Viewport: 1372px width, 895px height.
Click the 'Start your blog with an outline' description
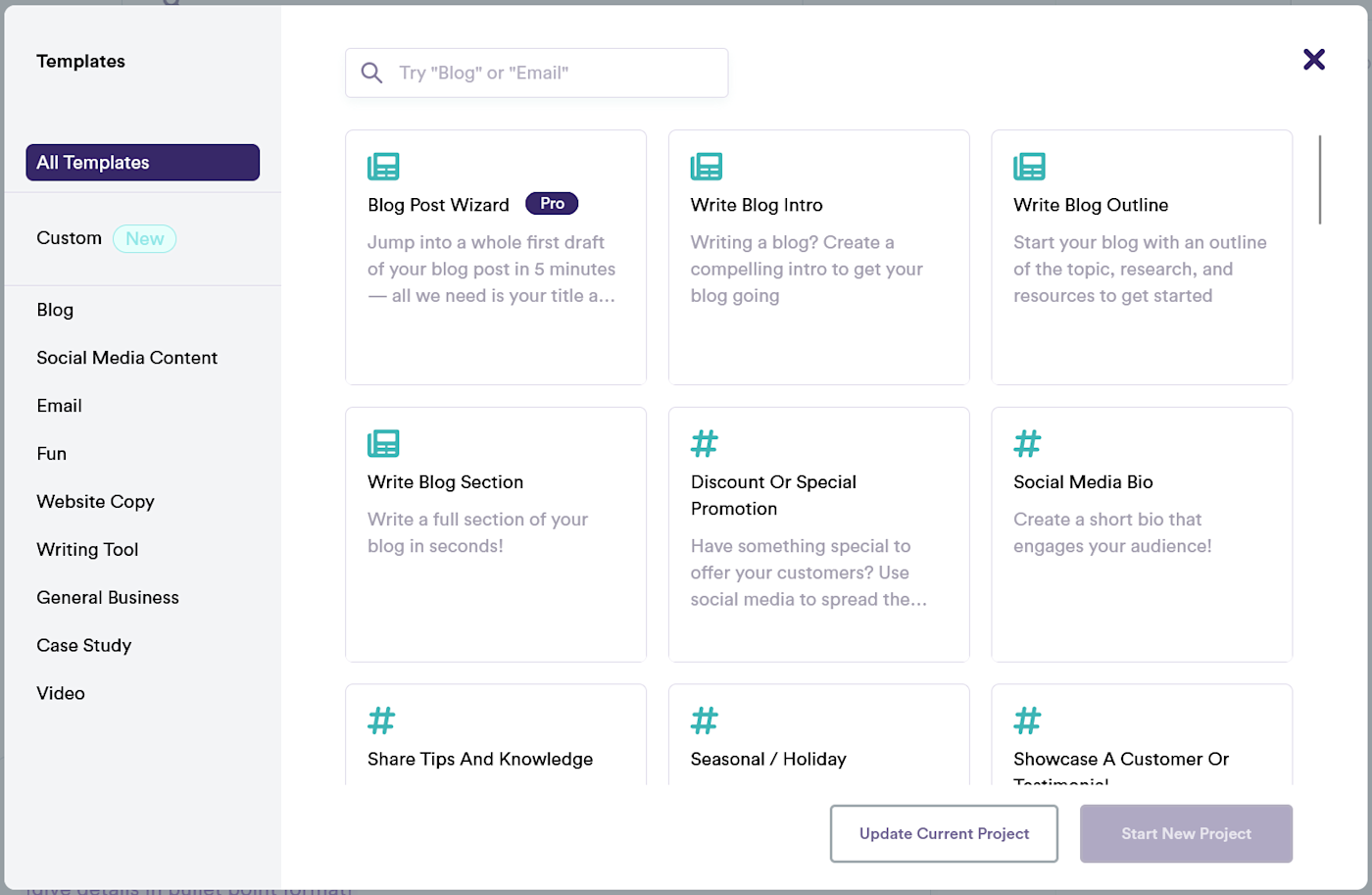click(x=1140, y=269)
